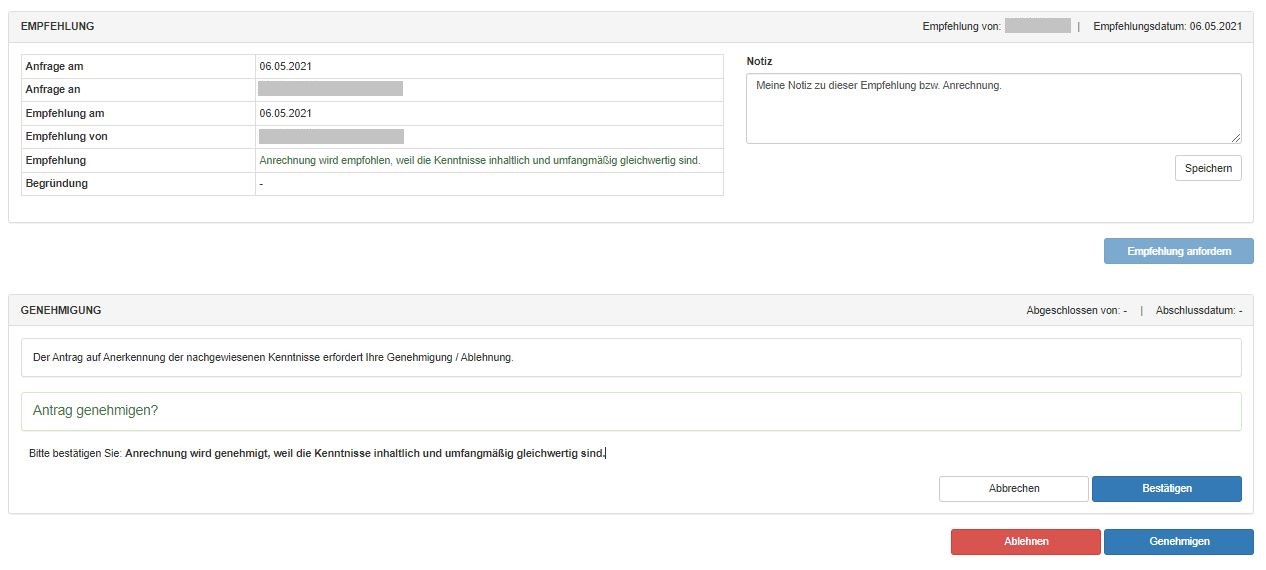The image size is (1266, 570).
Task: Click the bold confirmation sentence after 'Bitte bestätigen Sie'
Action: click(x=365, y=453)
